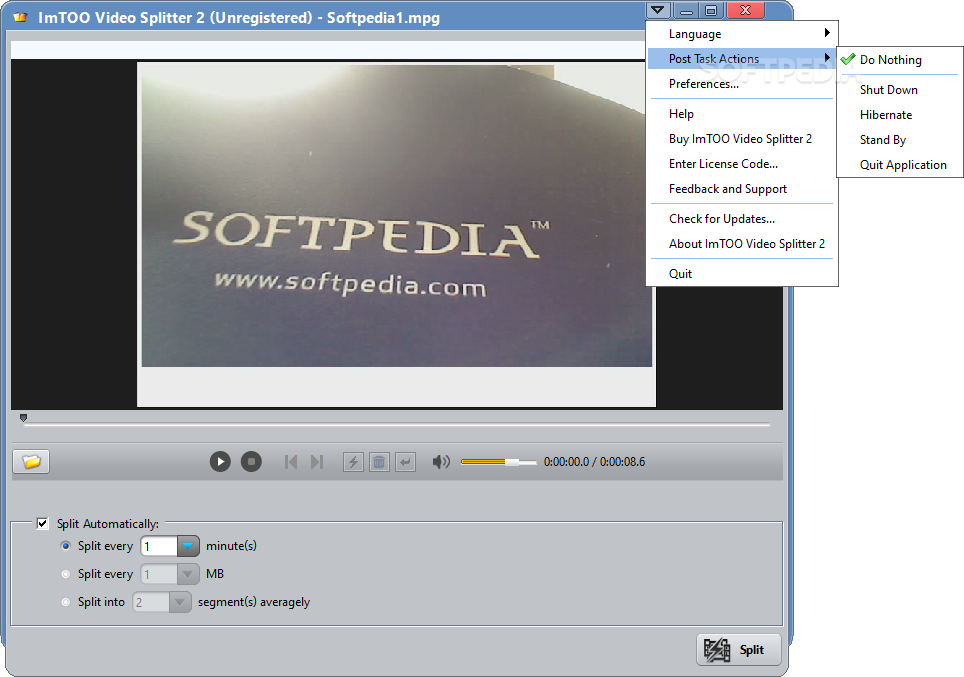Set a split point with lightning icon
This screenshot has height=677, width=964.
click(x=354, y=462)
